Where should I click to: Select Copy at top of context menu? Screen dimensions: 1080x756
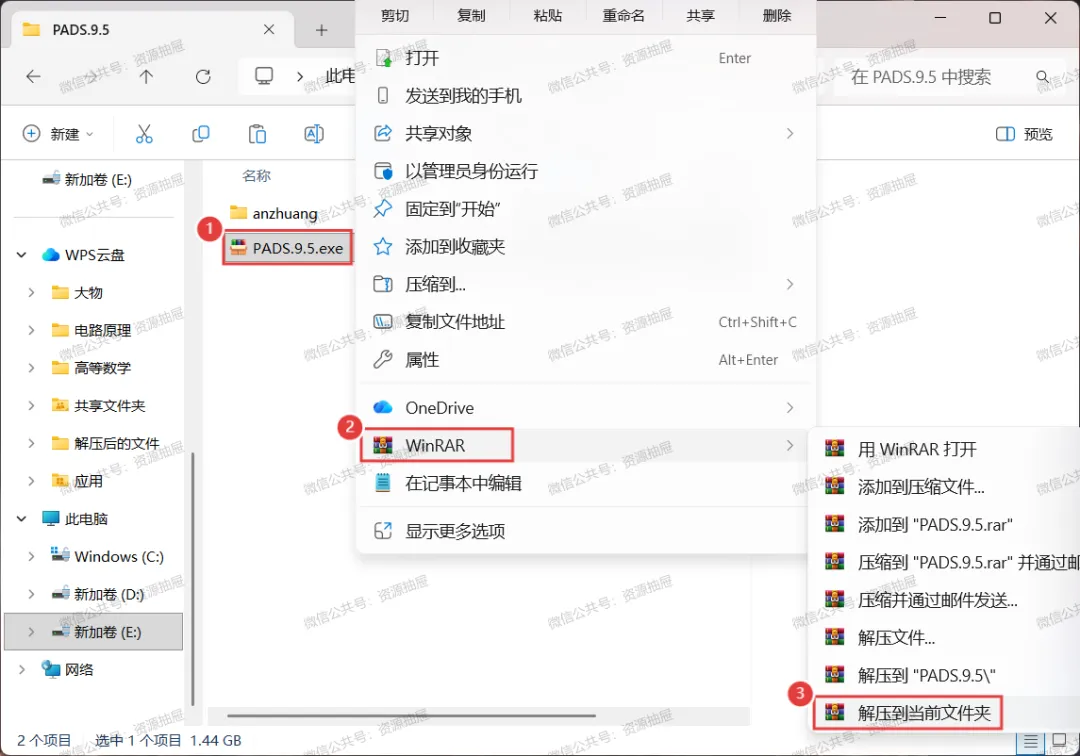coord(471,15)
